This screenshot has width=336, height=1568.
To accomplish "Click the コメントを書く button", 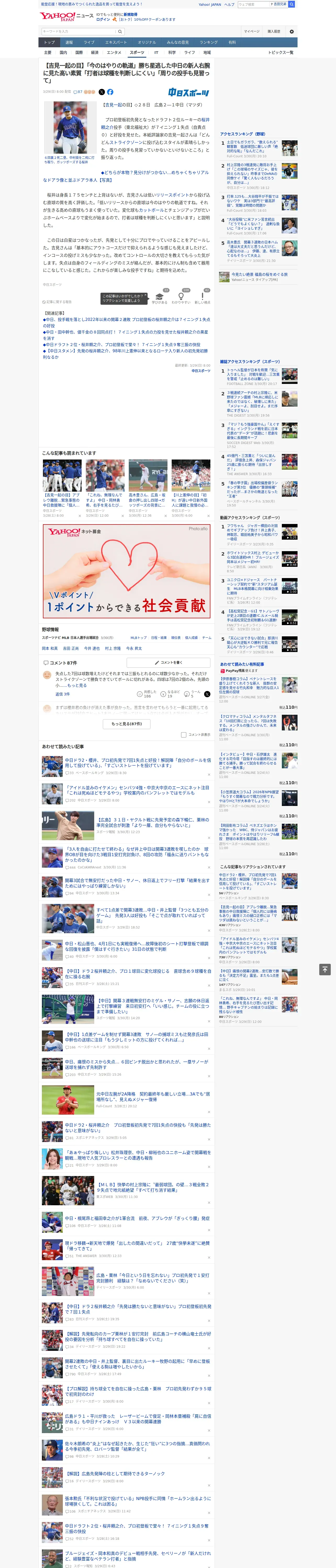I will pos(169,662).
